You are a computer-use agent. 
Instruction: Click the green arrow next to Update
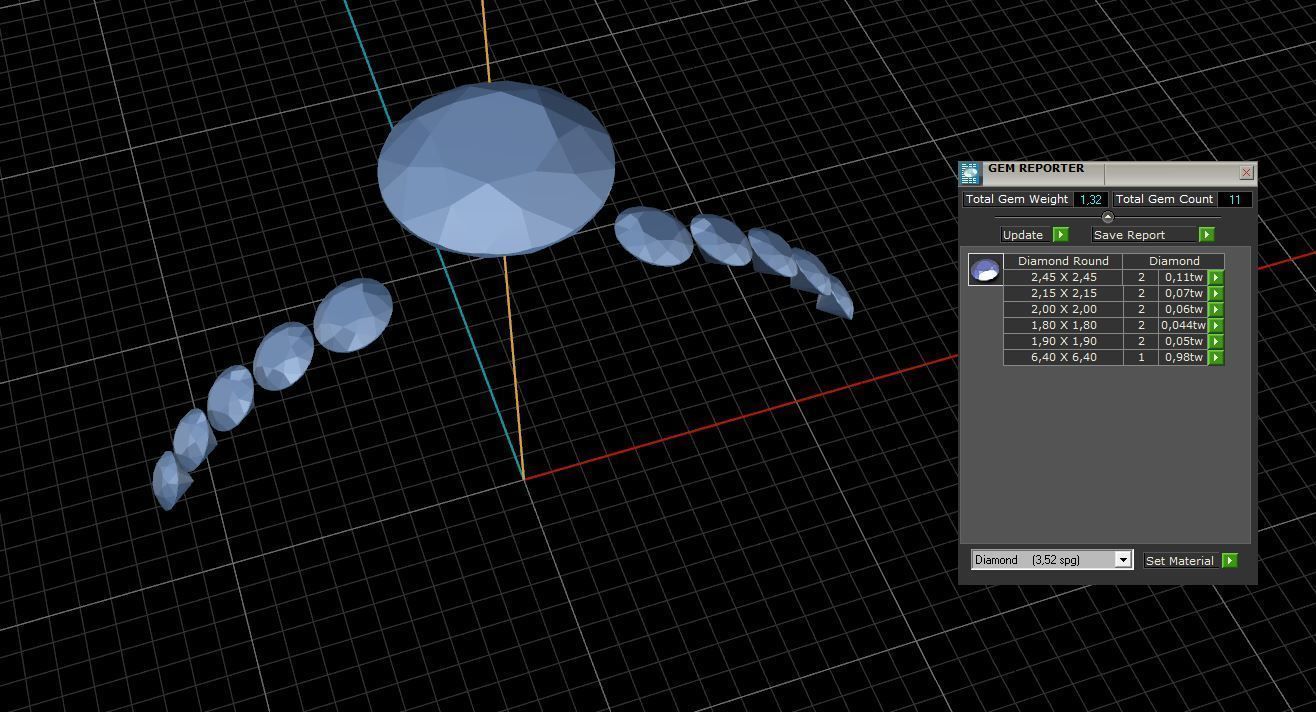coord(1061,235)
